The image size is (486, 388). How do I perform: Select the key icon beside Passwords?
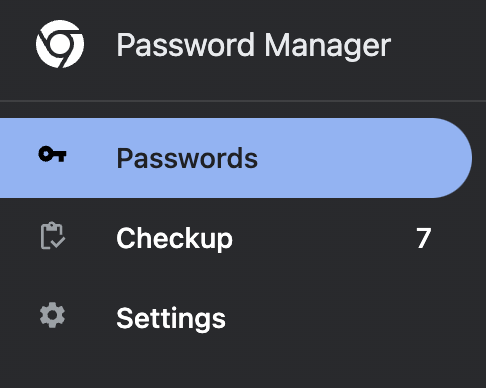53,154
